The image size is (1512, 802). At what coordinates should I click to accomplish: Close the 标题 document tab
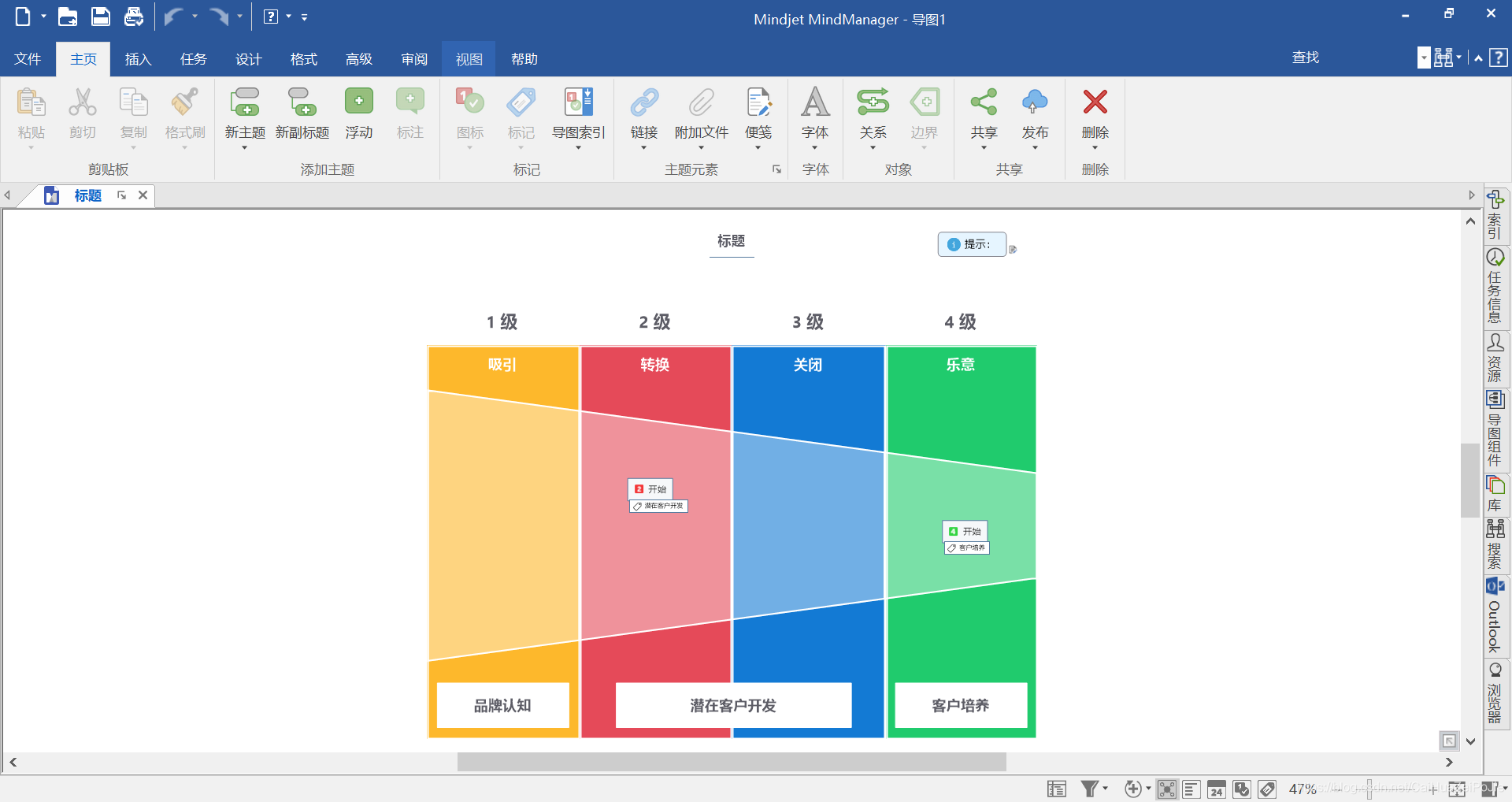tap(143, 195)
